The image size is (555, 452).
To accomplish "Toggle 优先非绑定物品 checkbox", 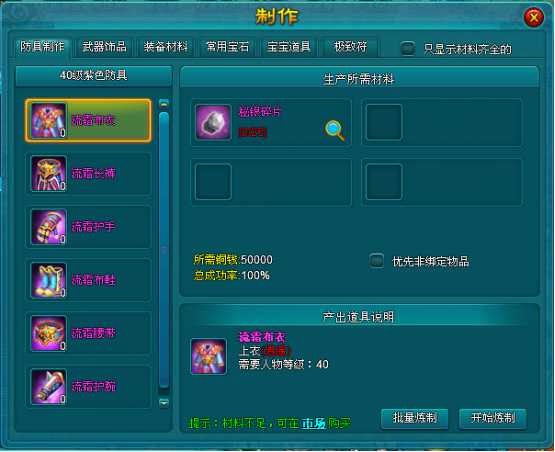I will coord(377,261).
